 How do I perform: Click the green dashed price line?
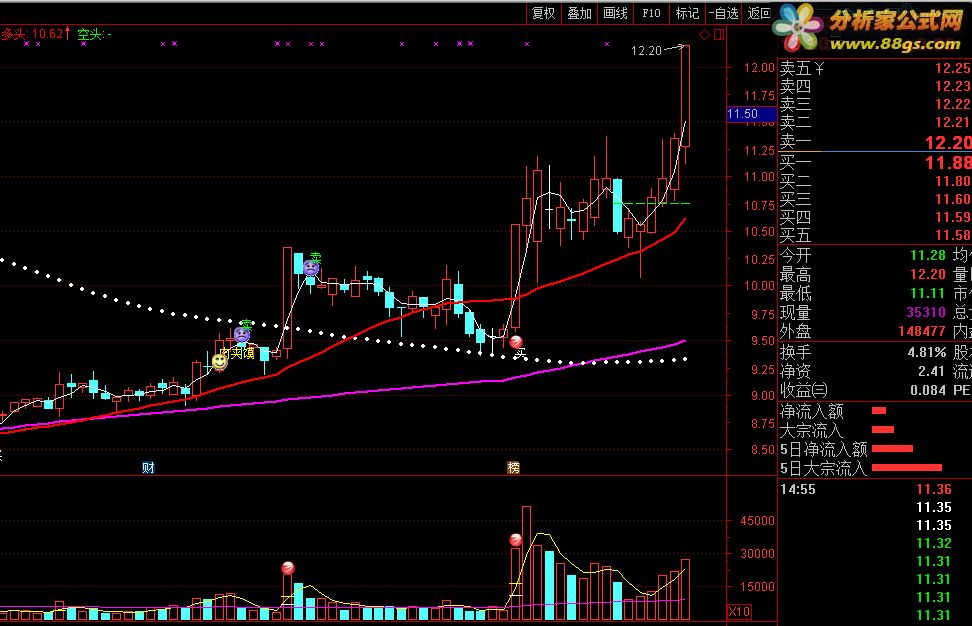point(651,203)
